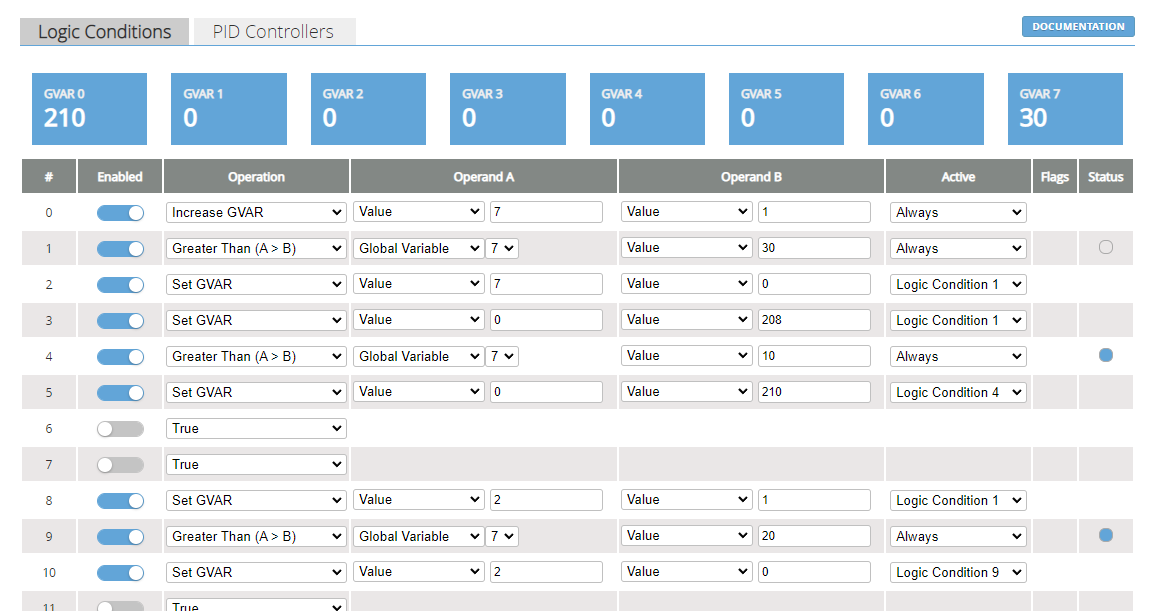Screen dimensions: 1151x611
Task: Open Operand B type dropdown on condition 3
Action: pyautogui.click(x=686, y=319)
